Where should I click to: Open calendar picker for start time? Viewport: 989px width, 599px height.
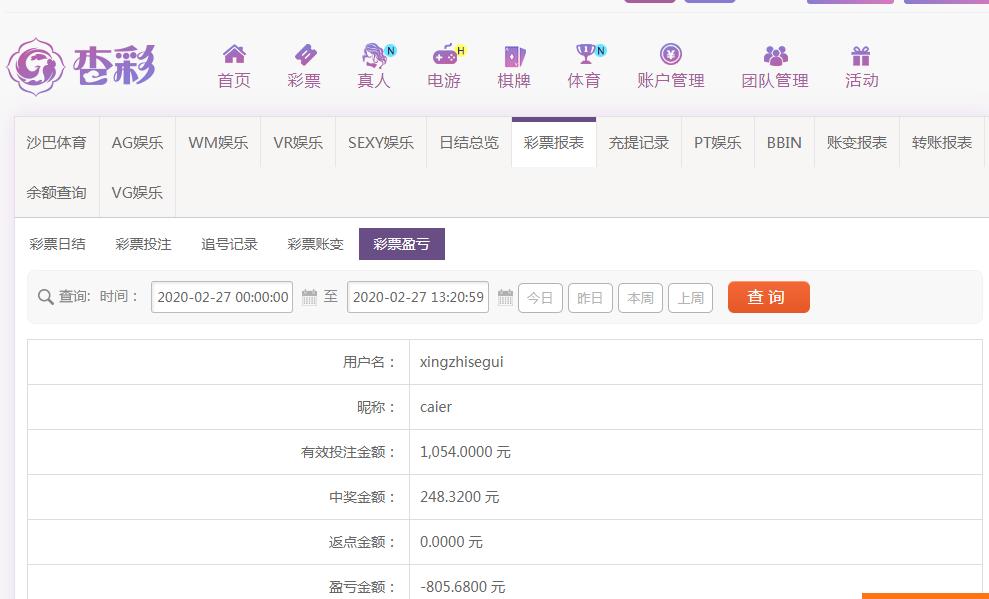(x=309, y=297)
